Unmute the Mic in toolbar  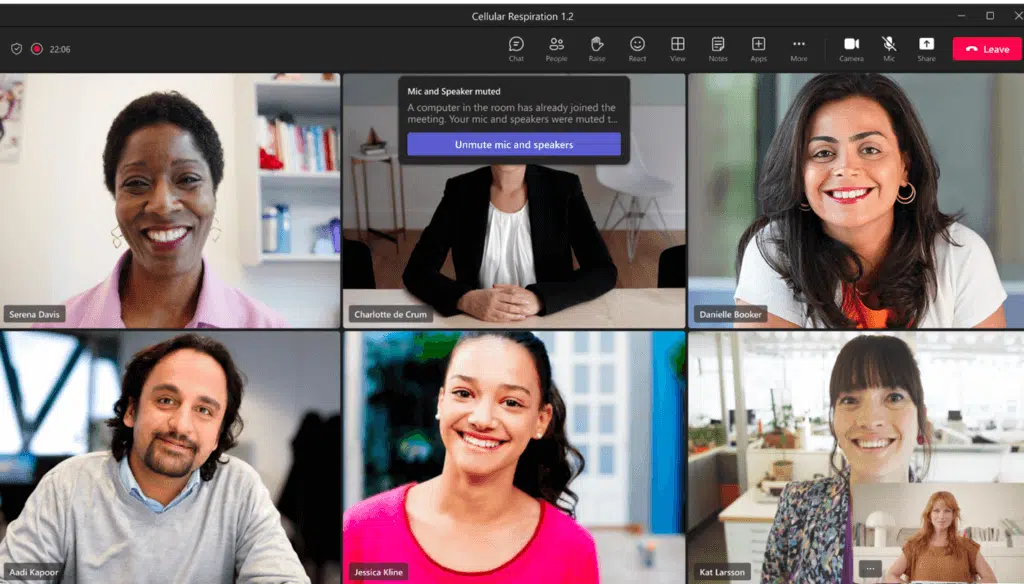tap(889, 49)
